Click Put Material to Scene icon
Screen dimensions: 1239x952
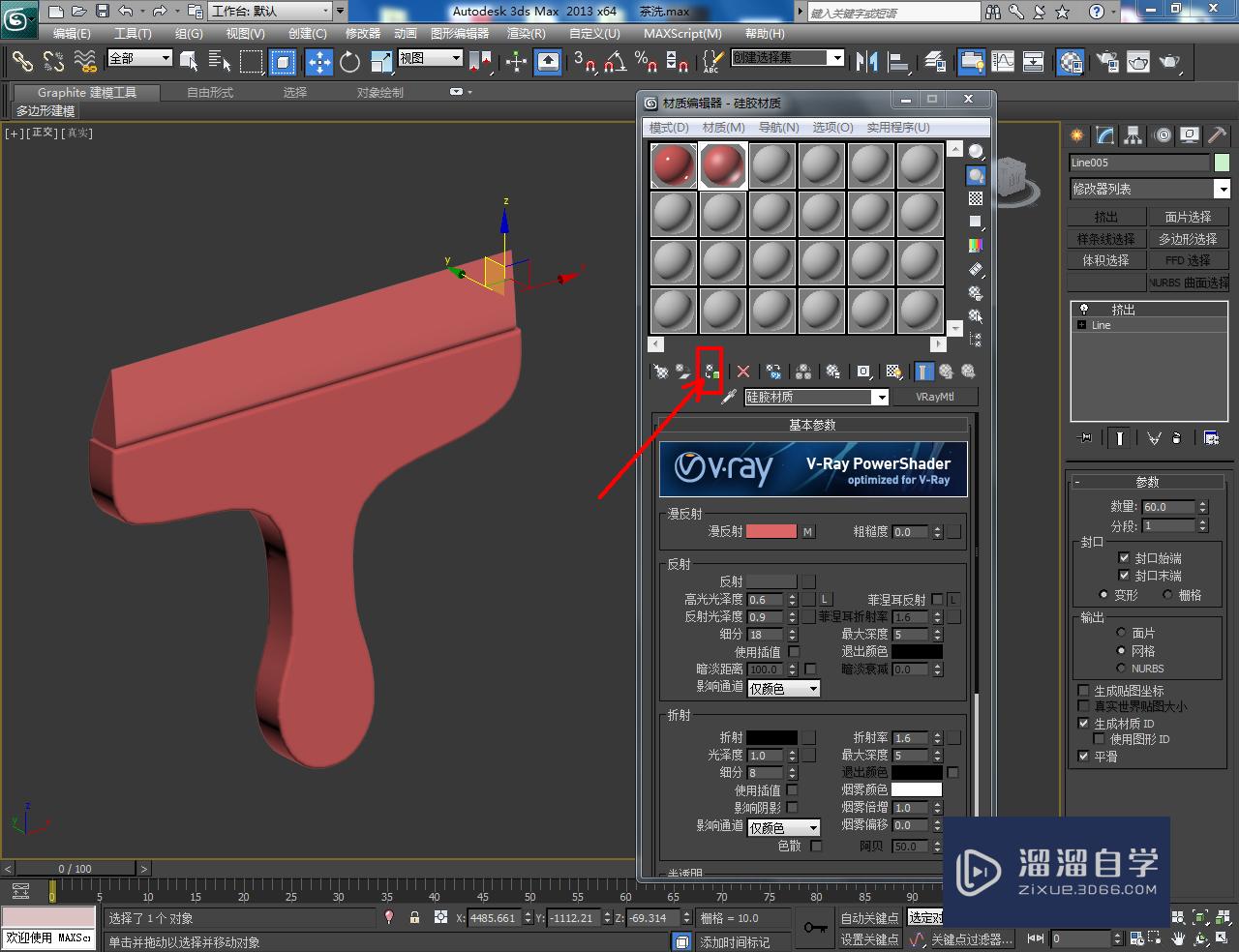coord(684,372)
